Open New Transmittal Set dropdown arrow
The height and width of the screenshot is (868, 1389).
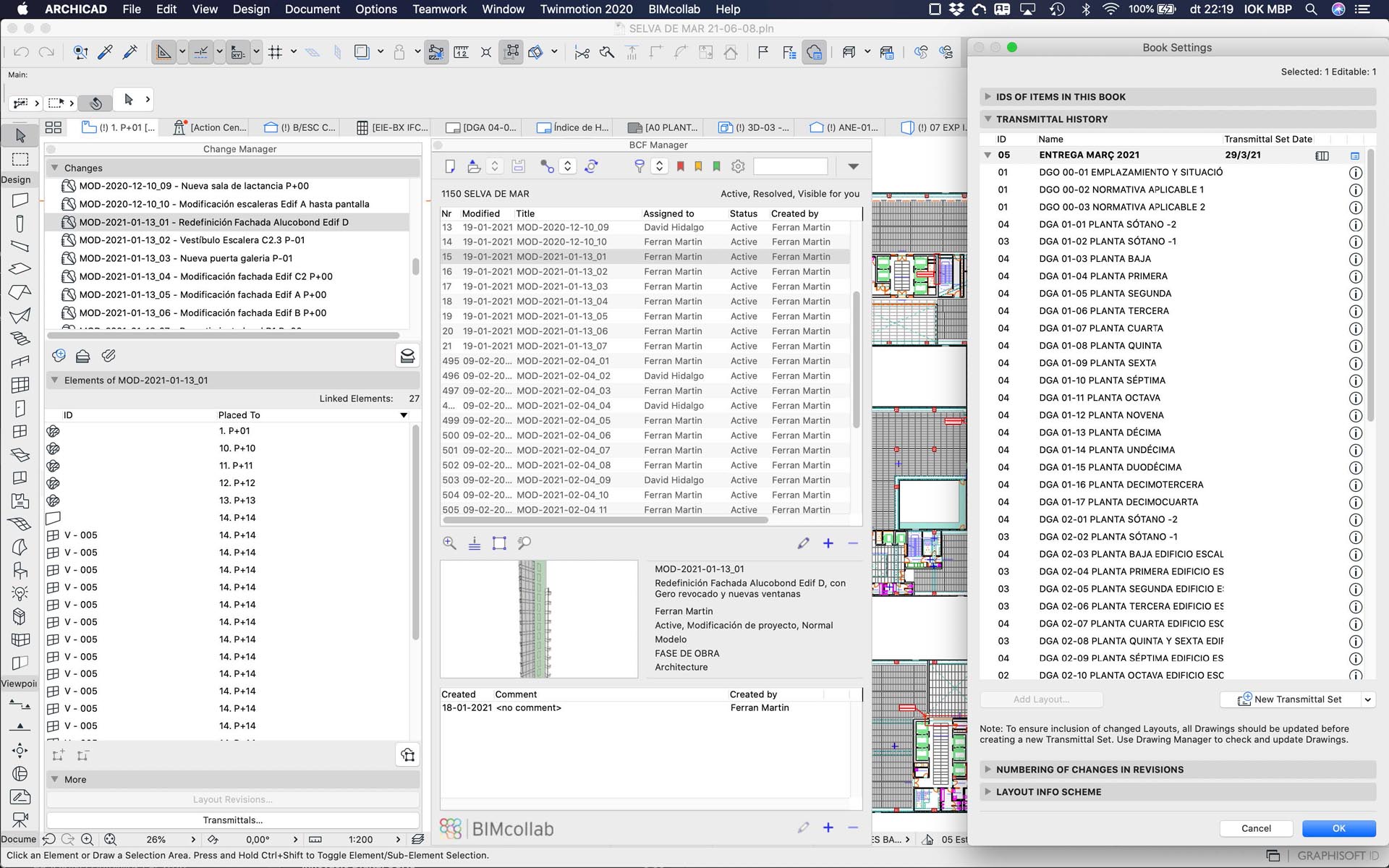1367,699
